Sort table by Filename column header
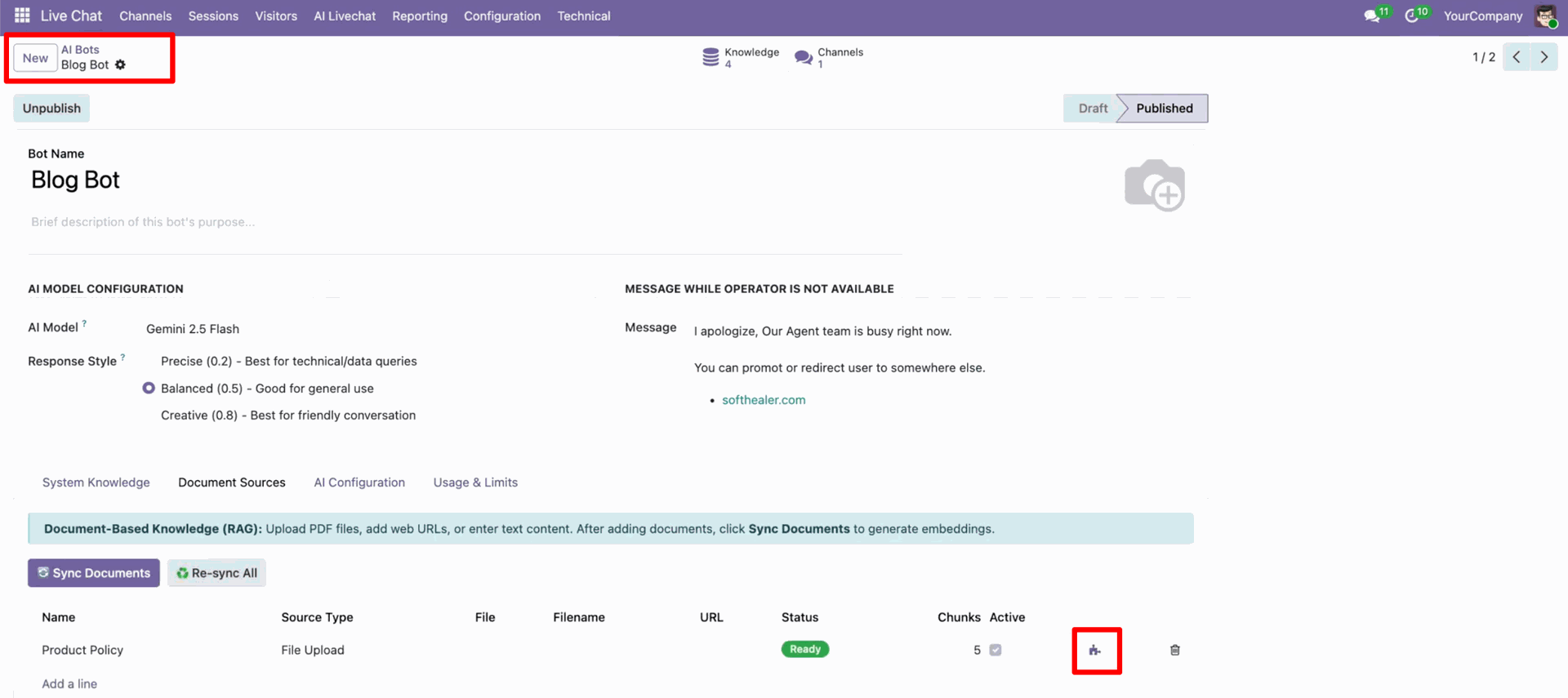The image size is (1568, 698). [x=579, y=617]
